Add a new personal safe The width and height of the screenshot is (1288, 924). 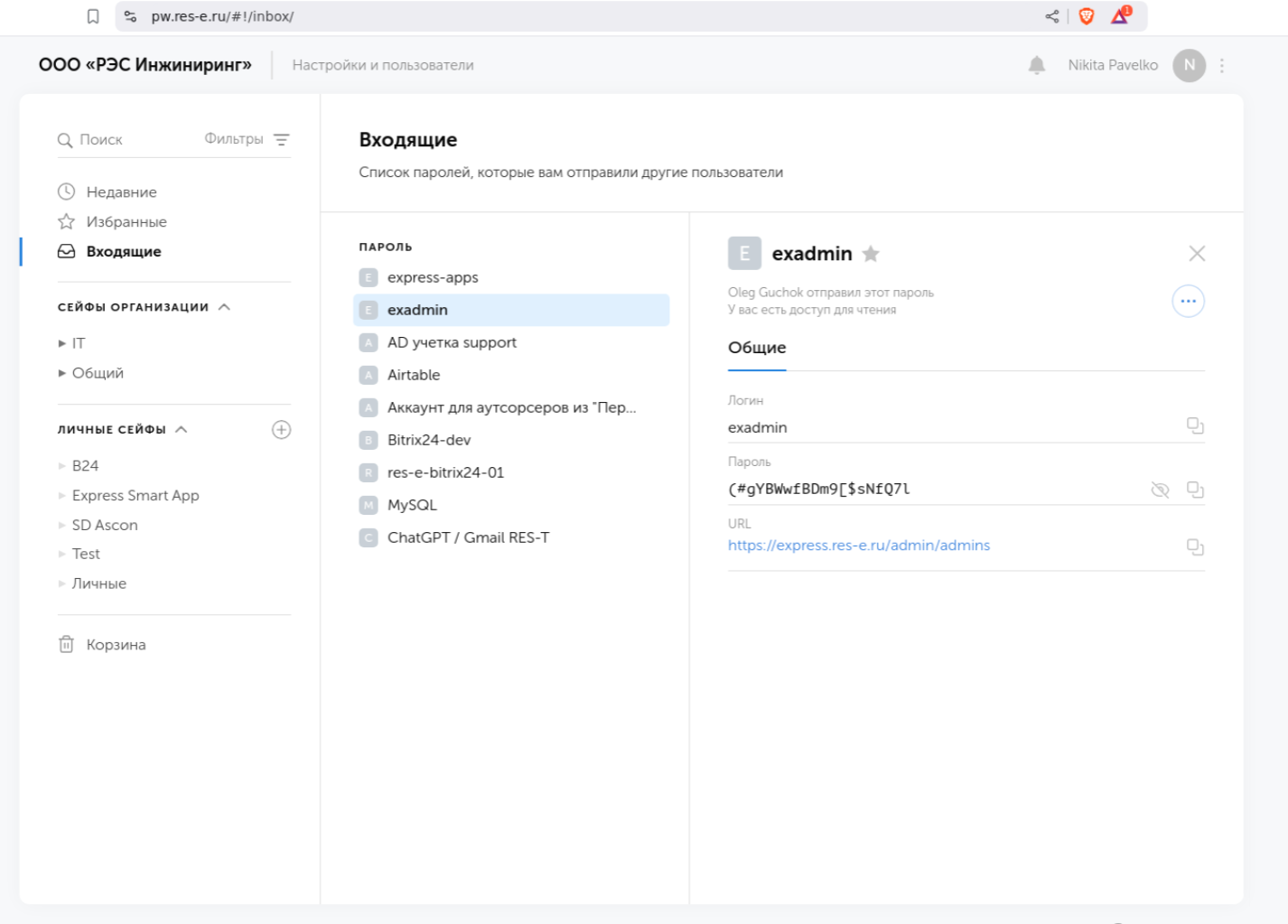(x=281, y=430)
